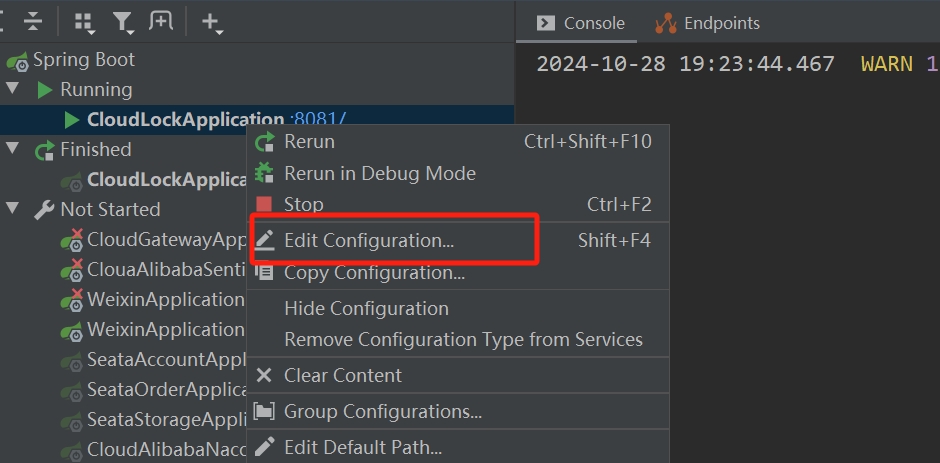The width and height of the screenshot is (940, 463).
Task: Click the Edit Default Path pencil icon
Action: pyautogui.click(x=264, y=447)
